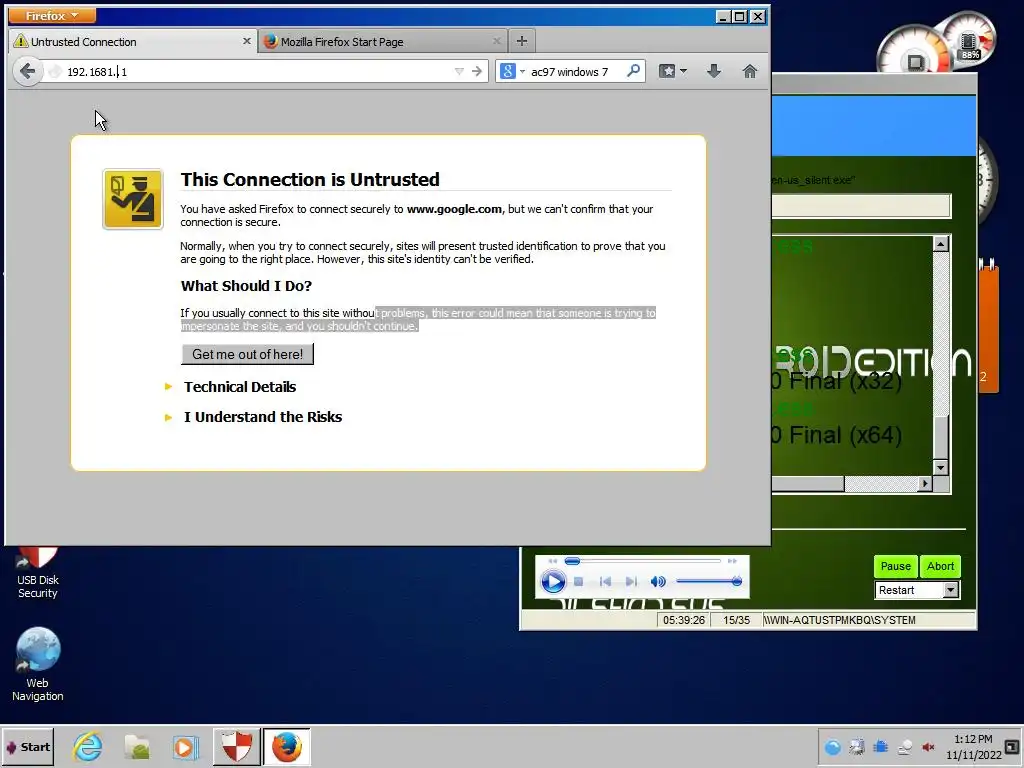Click the What Should I Do? heading

tap(246, 285)
